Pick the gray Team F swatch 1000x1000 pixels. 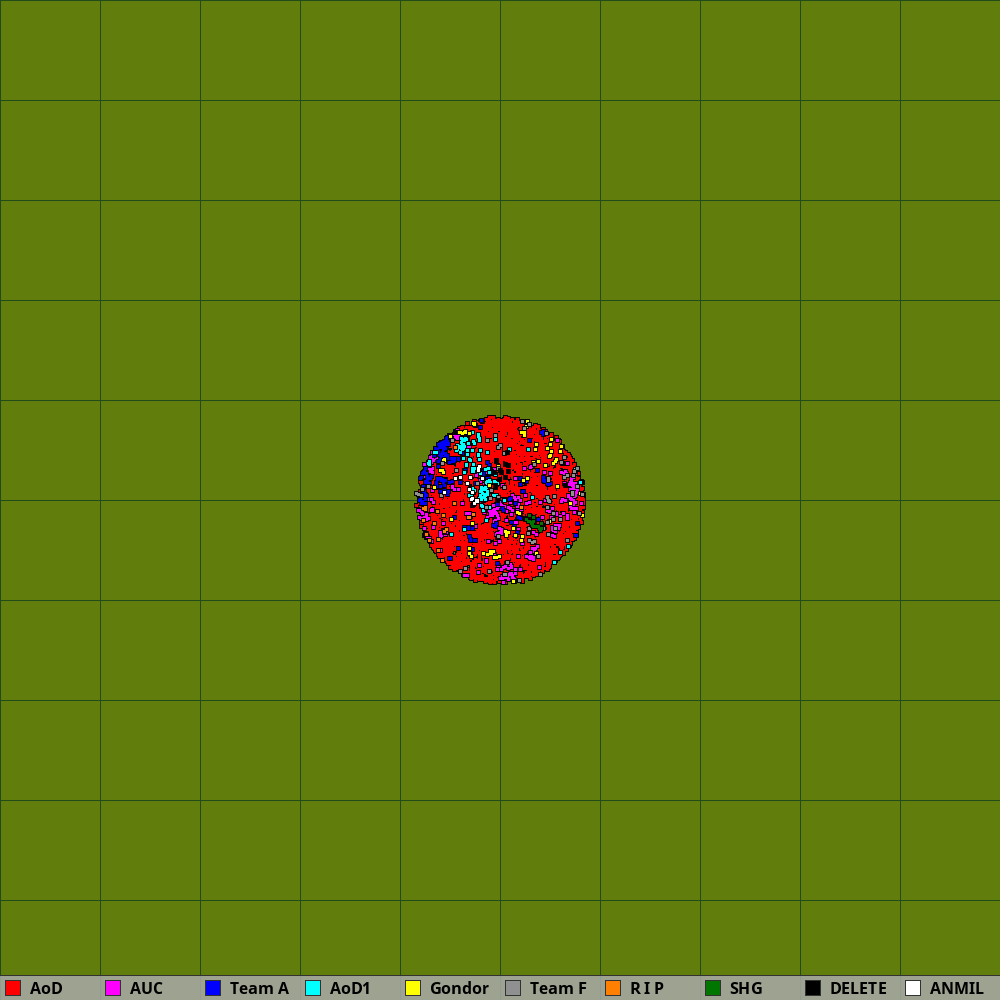[x=513, y=988]
